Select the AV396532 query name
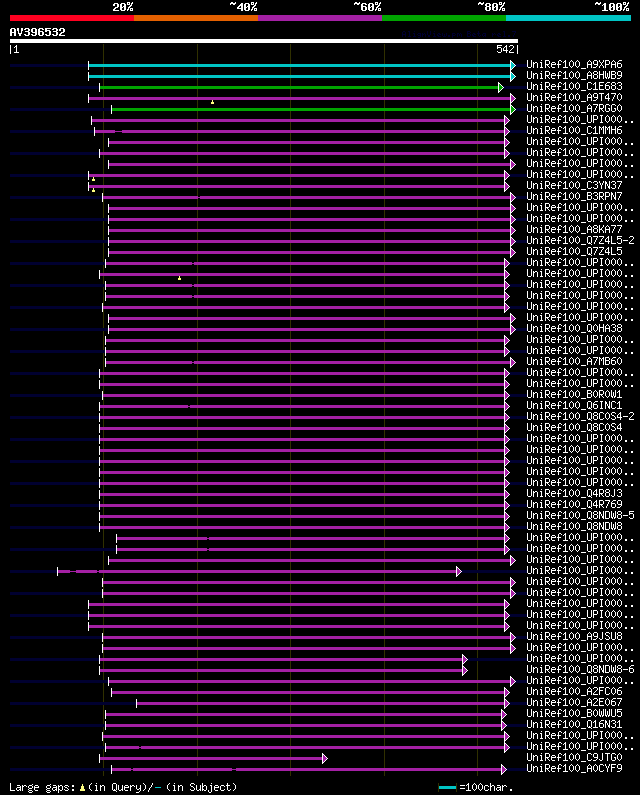640x795 pixels. [38, 32]
